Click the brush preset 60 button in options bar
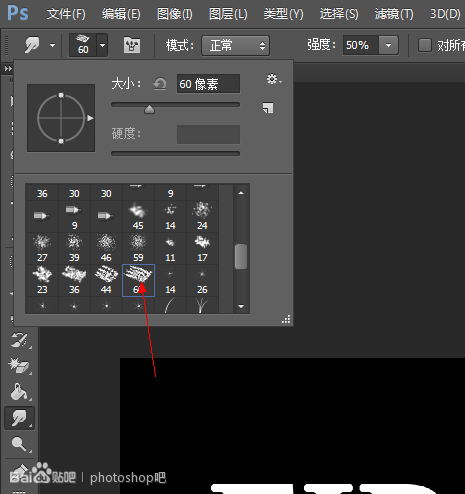 [83, 45]
